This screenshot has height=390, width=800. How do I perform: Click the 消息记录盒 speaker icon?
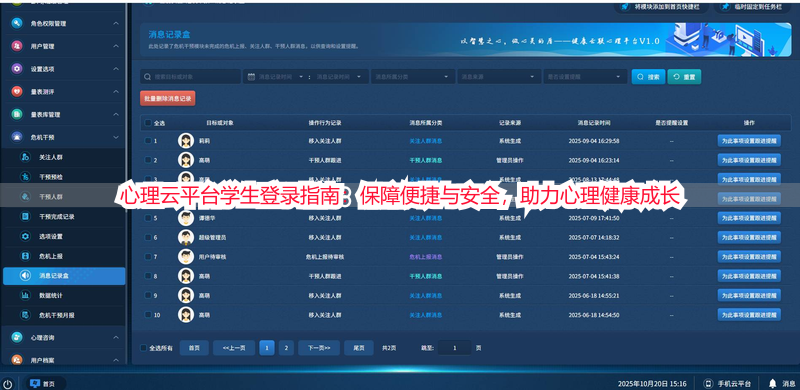coord(25,276)
